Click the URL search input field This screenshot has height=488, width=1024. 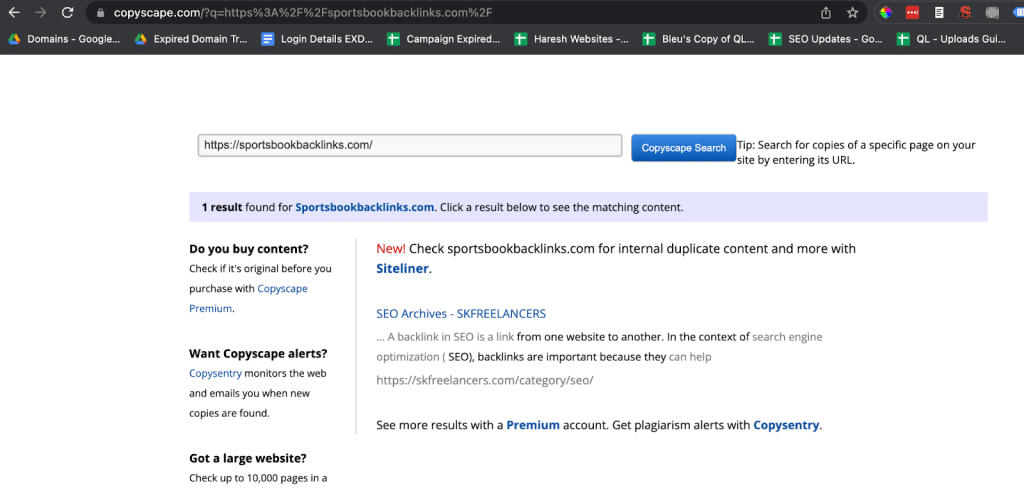409,145
